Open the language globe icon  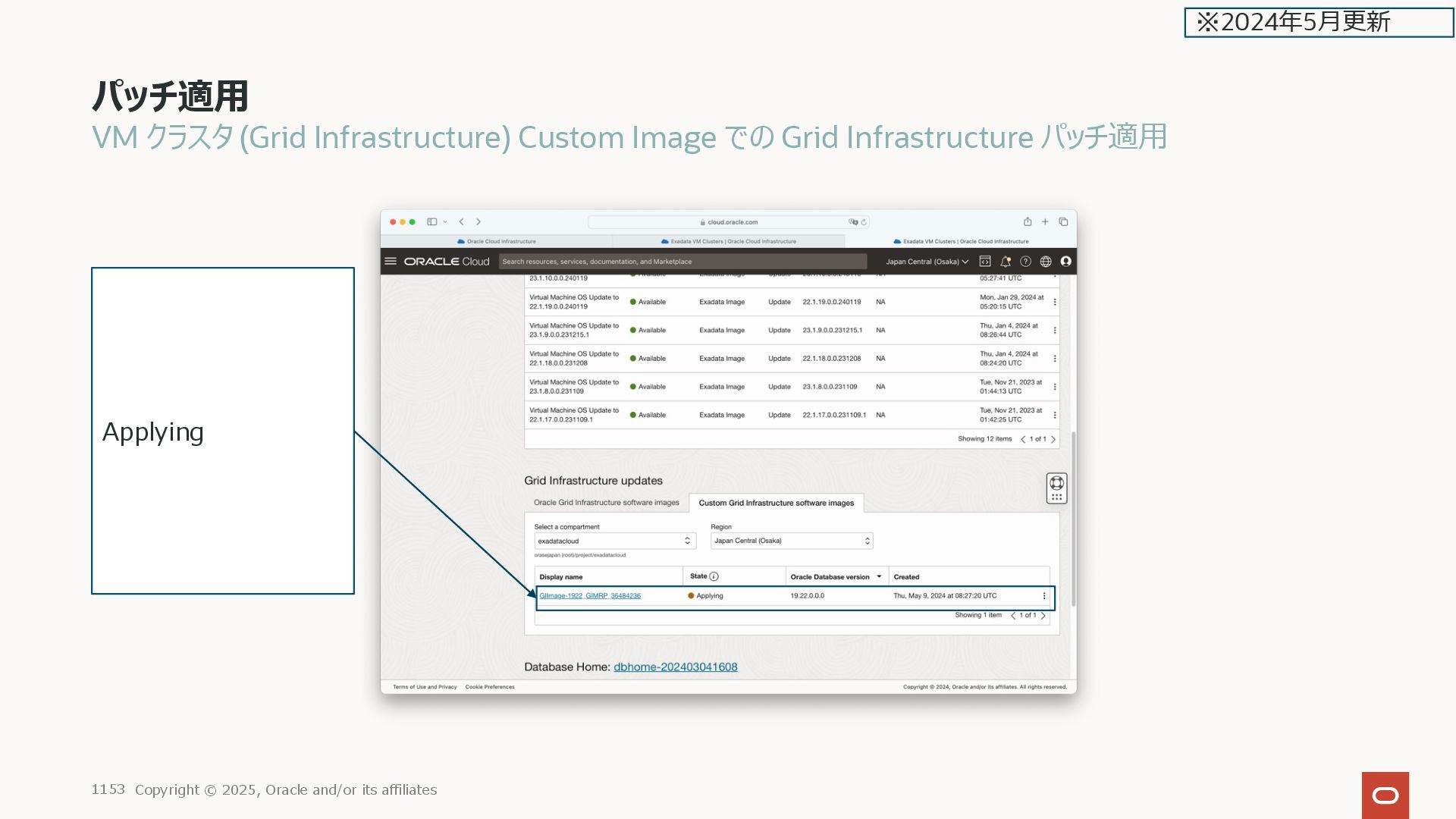click(x=1046, y=261)
